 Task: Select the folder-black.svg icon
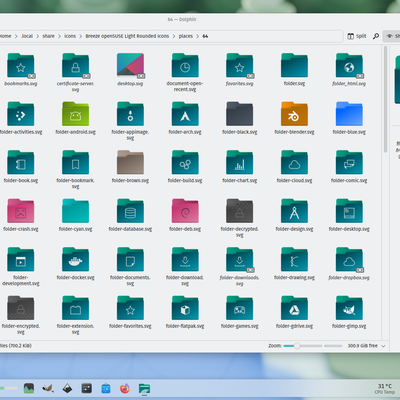click(x=240, y=114)
